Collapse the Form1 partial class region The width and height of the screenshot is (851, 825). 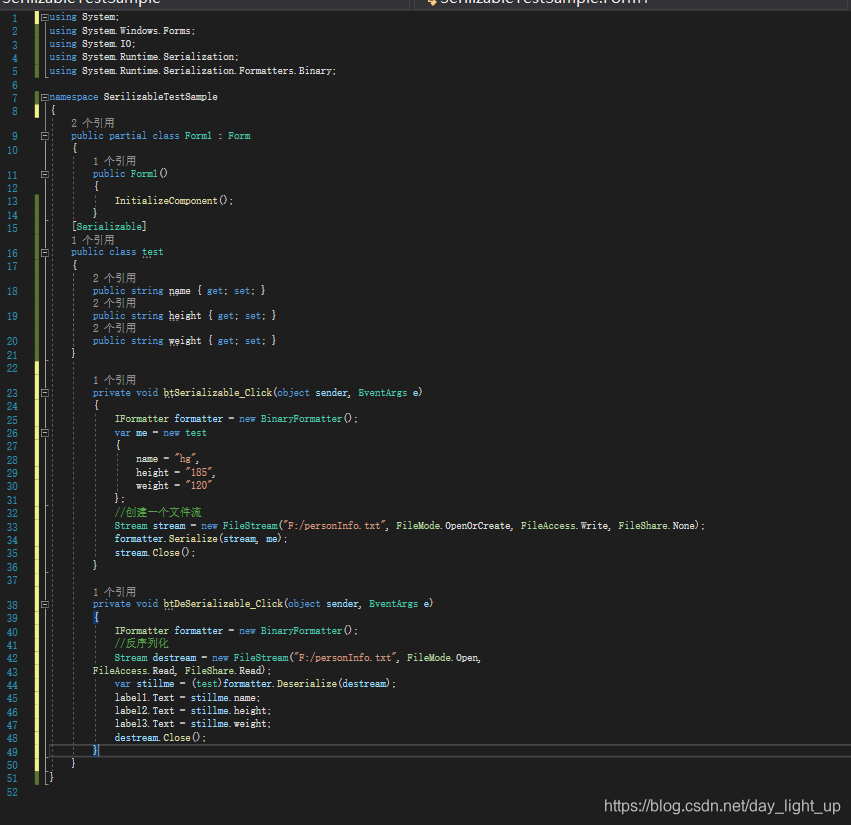[45, 136]
